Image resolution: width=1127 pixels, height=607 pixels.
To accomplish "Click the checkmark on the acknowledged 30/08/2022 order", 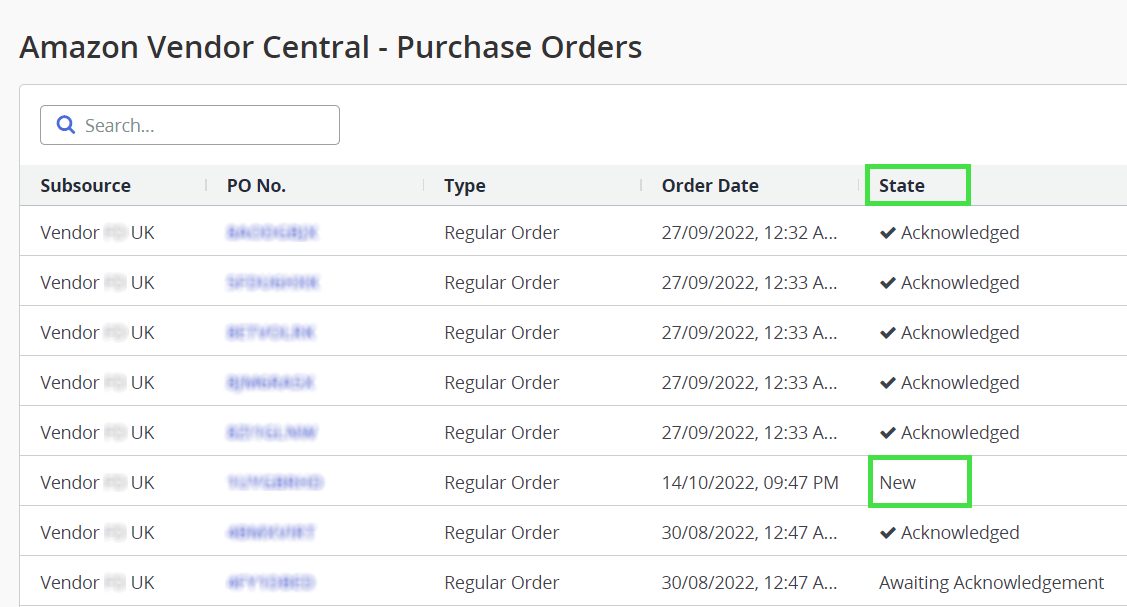I will click(887, 533).
